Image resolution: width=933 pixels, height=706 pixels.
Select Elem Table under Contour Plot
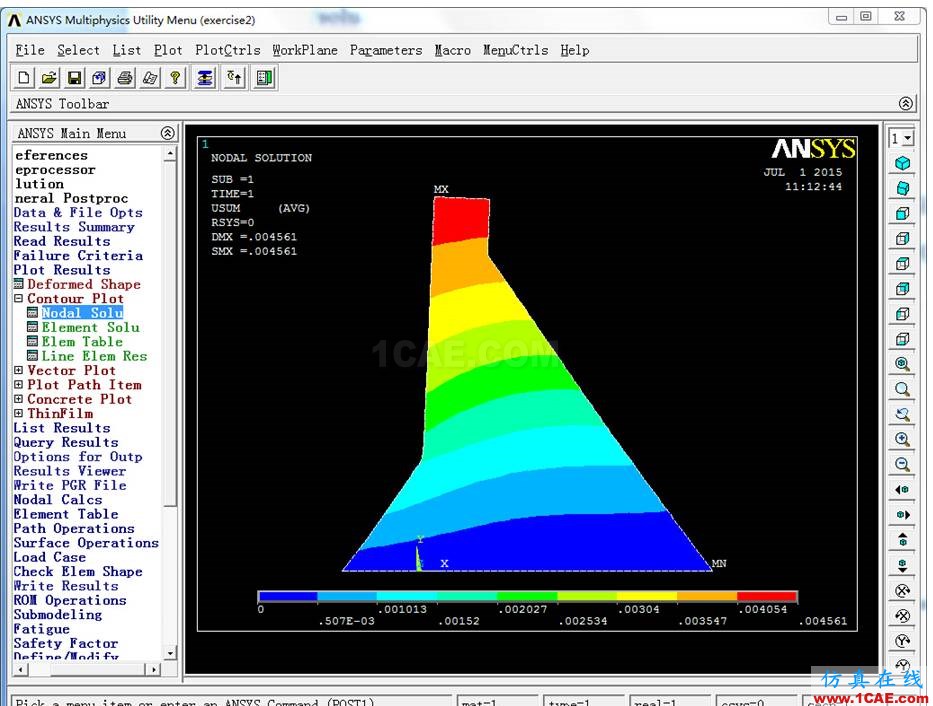82,341
